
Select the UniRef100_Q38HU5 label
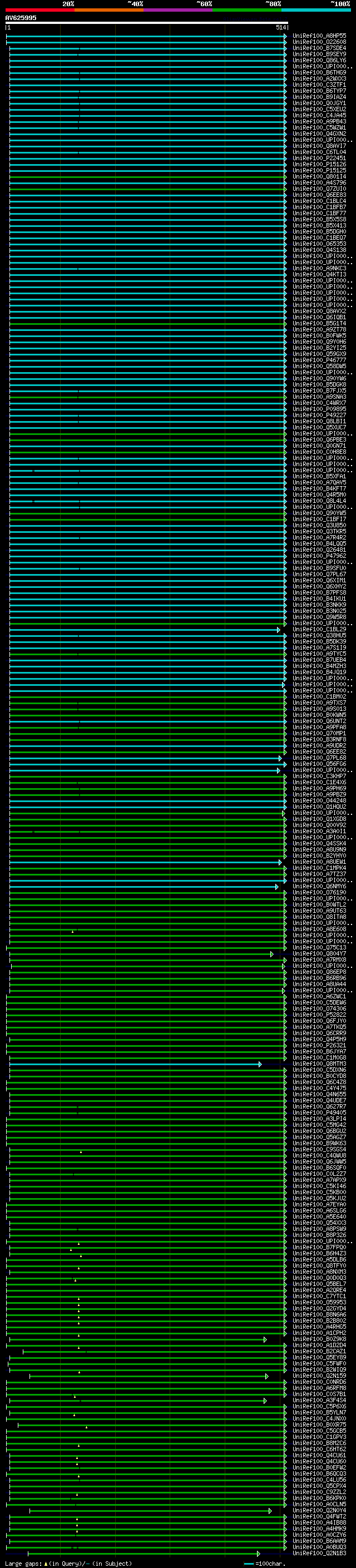[319, 635]
